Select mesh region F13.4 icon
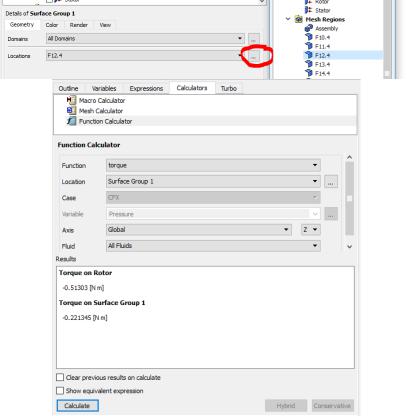The width and height of the screenshot is (414, 416). (309, 64)
